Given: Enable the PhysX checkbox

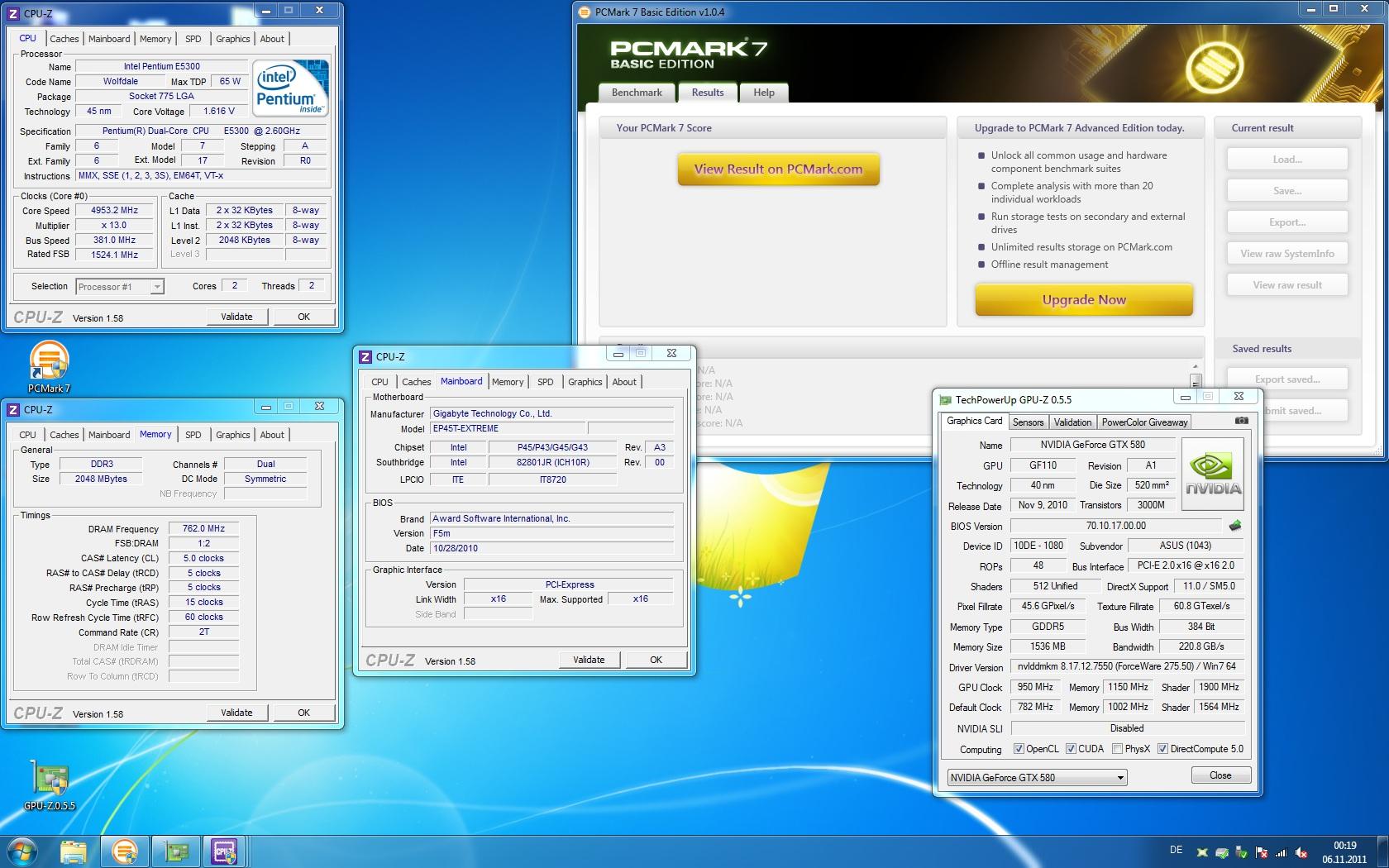Looking at the screenshot, I should coord(1117,749).
